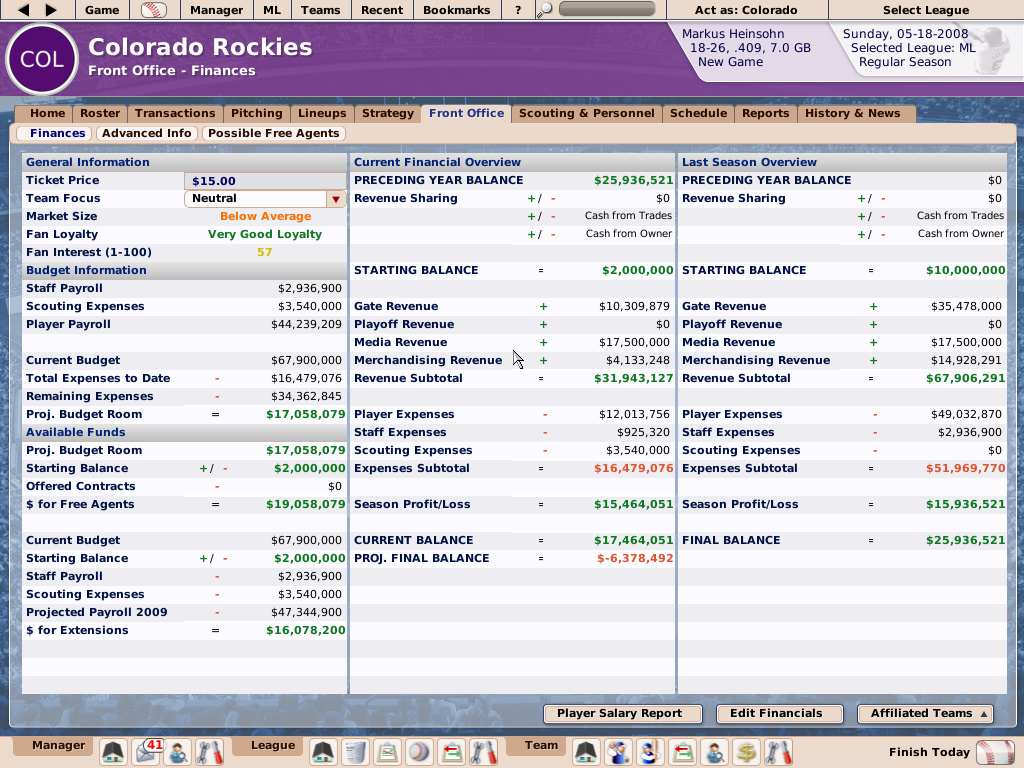
Task: Click the $16,078,200 extensions value
Action: 306,630
